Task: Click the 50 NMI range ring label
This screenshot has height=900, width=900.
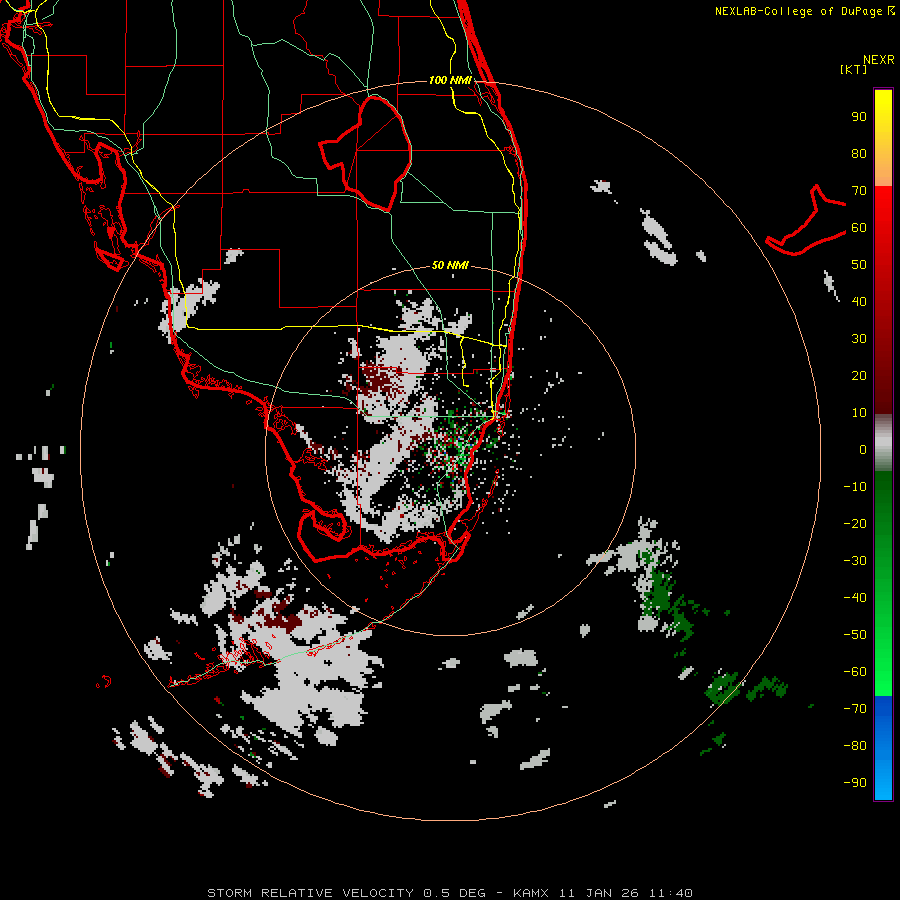Action: [x=450, y=265]
